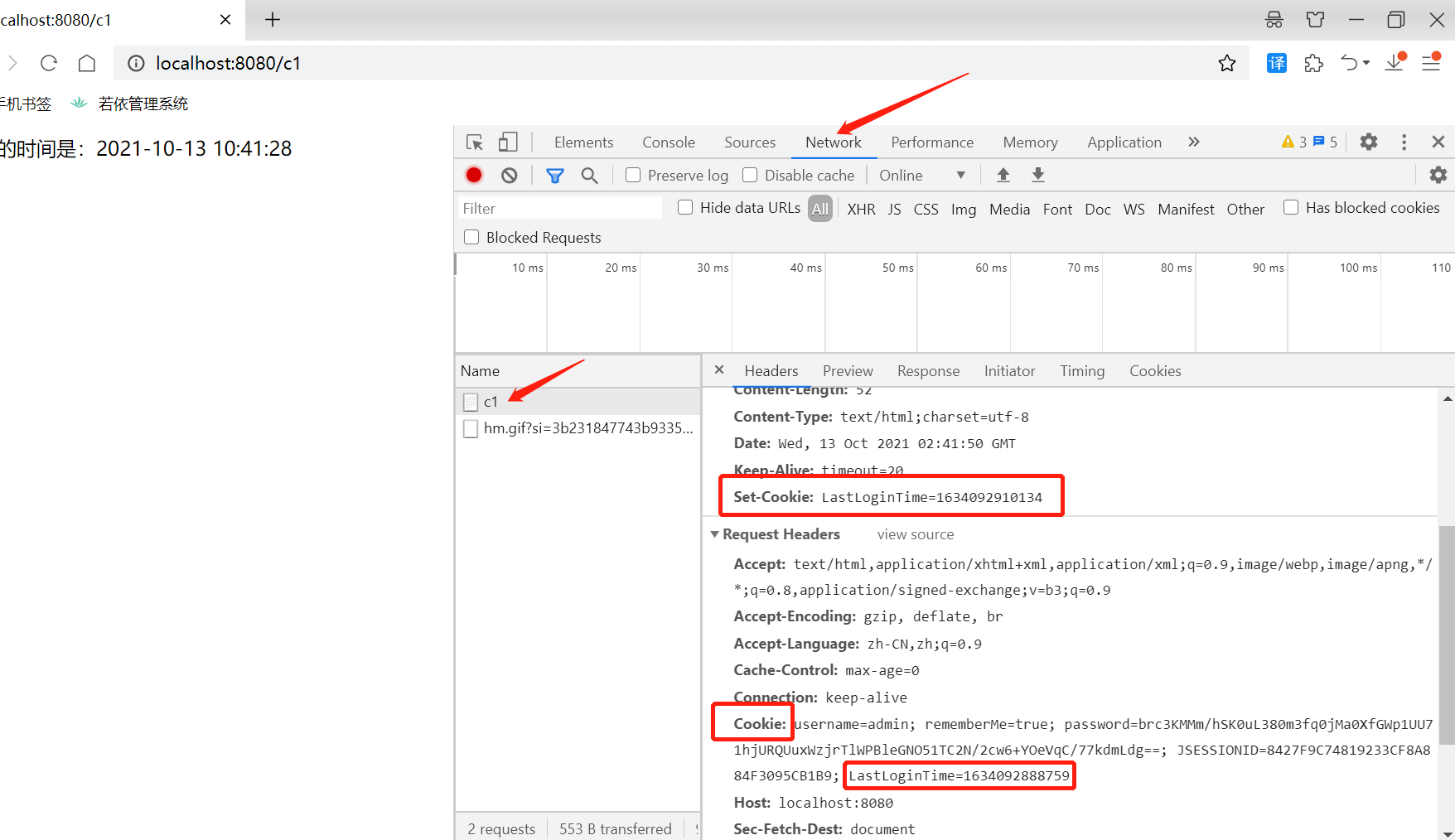The image size is (1455, 840).
Task: Open the Response detail tab
Action: [928, 371]
